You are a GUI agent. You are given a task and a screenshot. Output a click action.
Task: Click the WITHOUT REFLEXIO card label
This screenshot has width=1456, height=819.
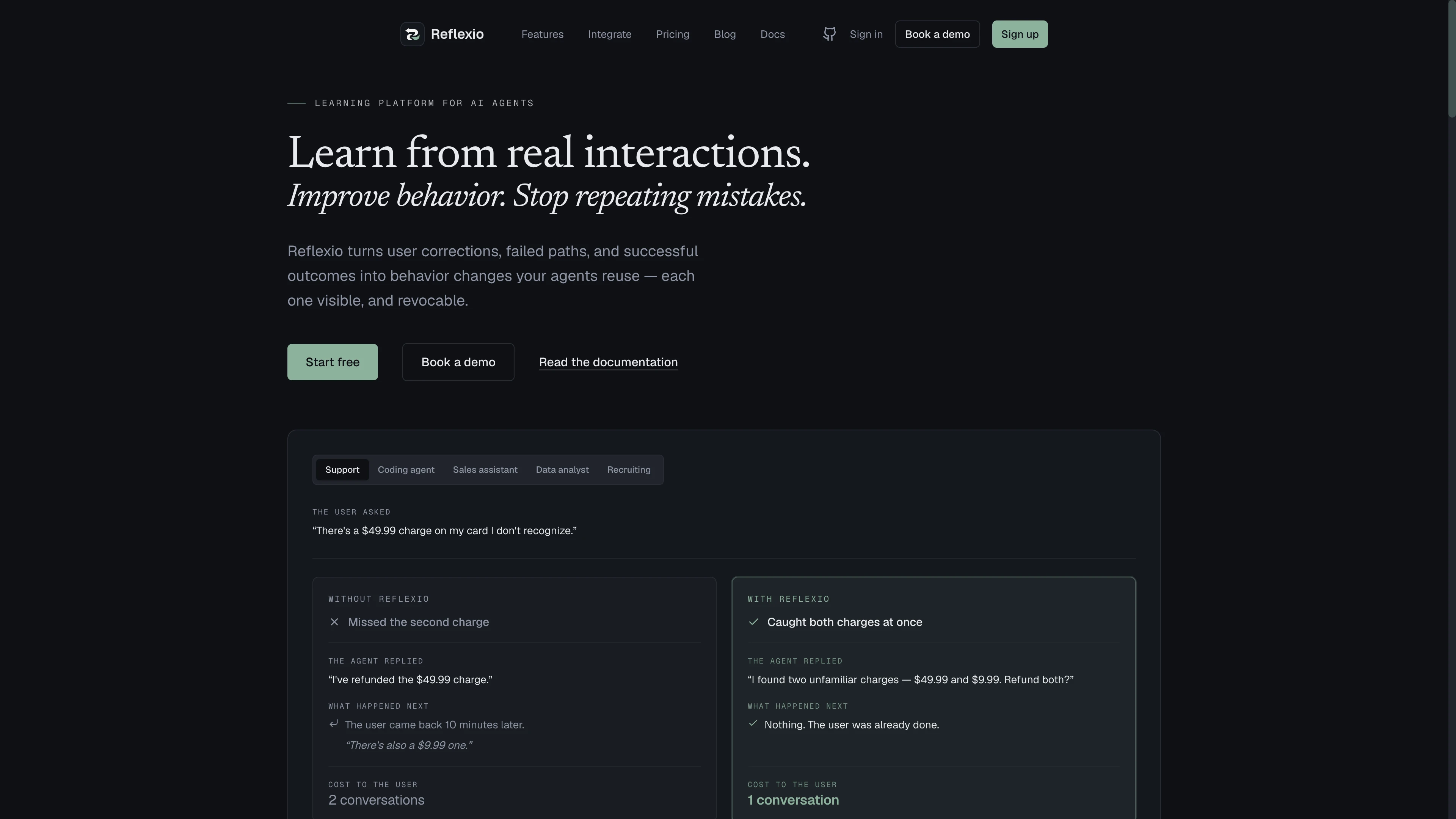pos(379,599)
